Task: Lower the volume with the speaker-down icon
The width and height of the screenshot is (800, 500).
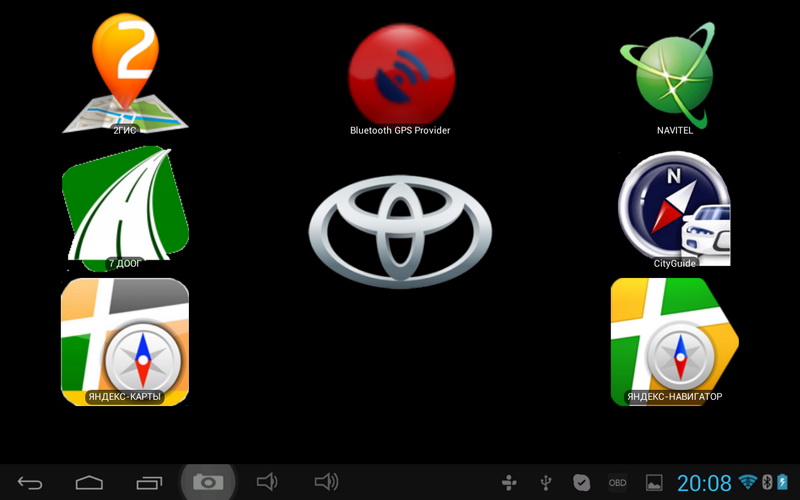Action: pos(266,483)
